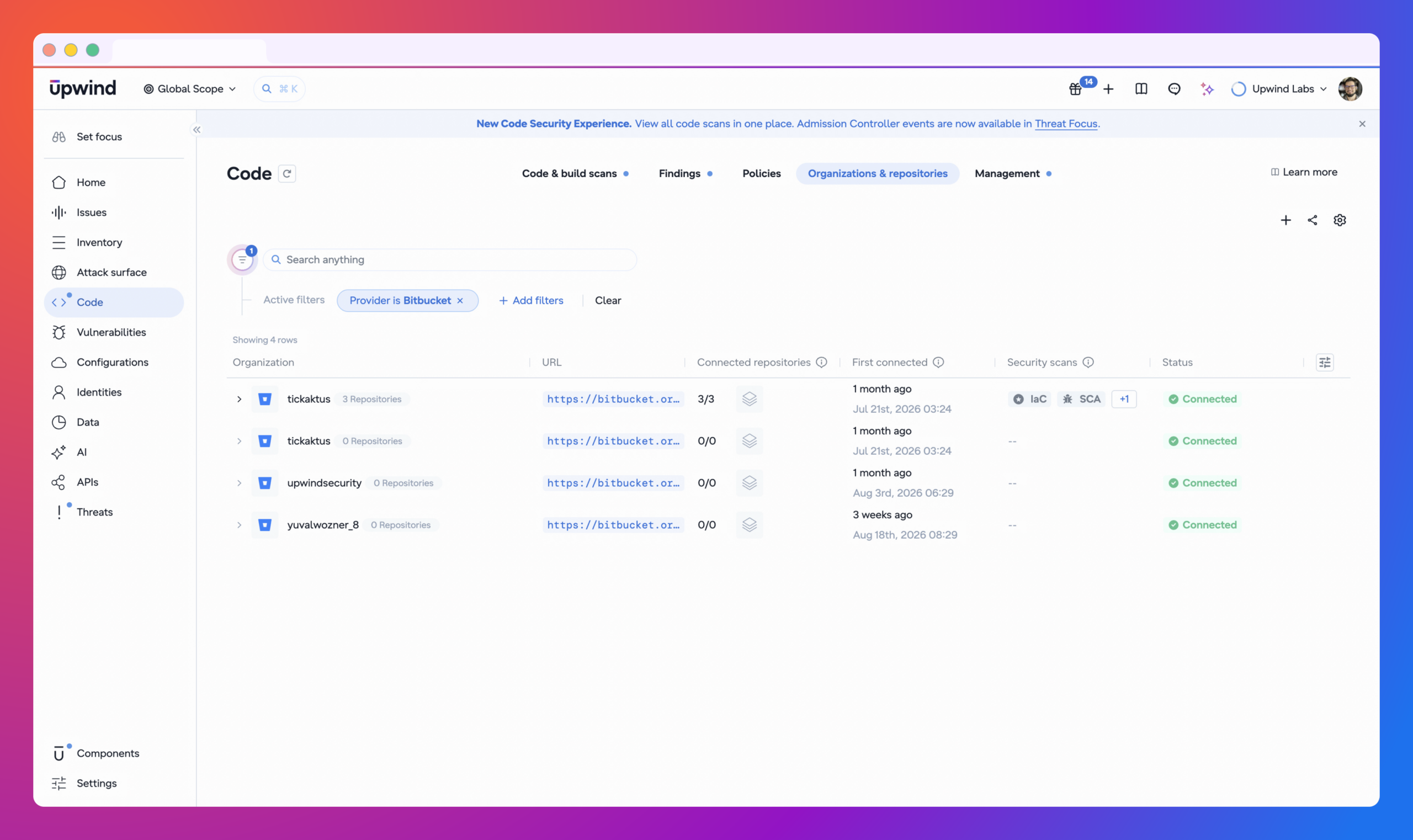Show the +1 more security scans
The height and width of the screenshot is (840, 1413).
point(1124,399)
